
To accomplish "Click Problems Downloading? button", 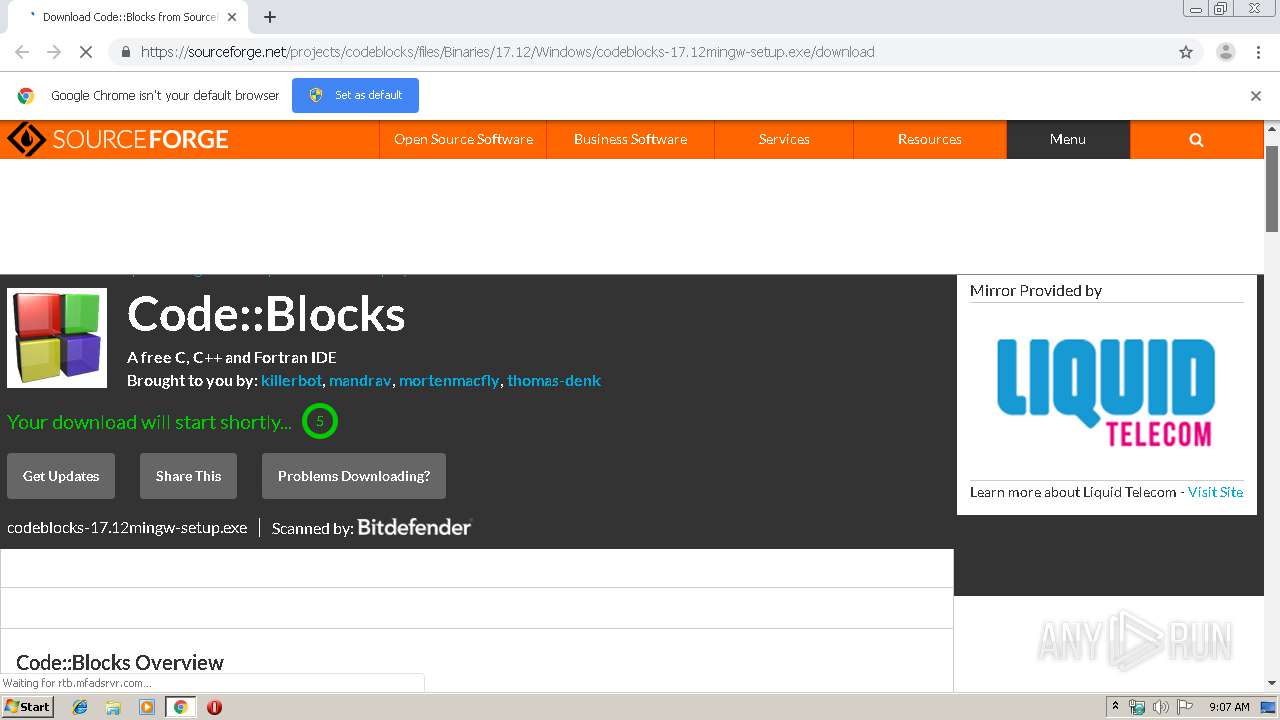I will point(354,476).
